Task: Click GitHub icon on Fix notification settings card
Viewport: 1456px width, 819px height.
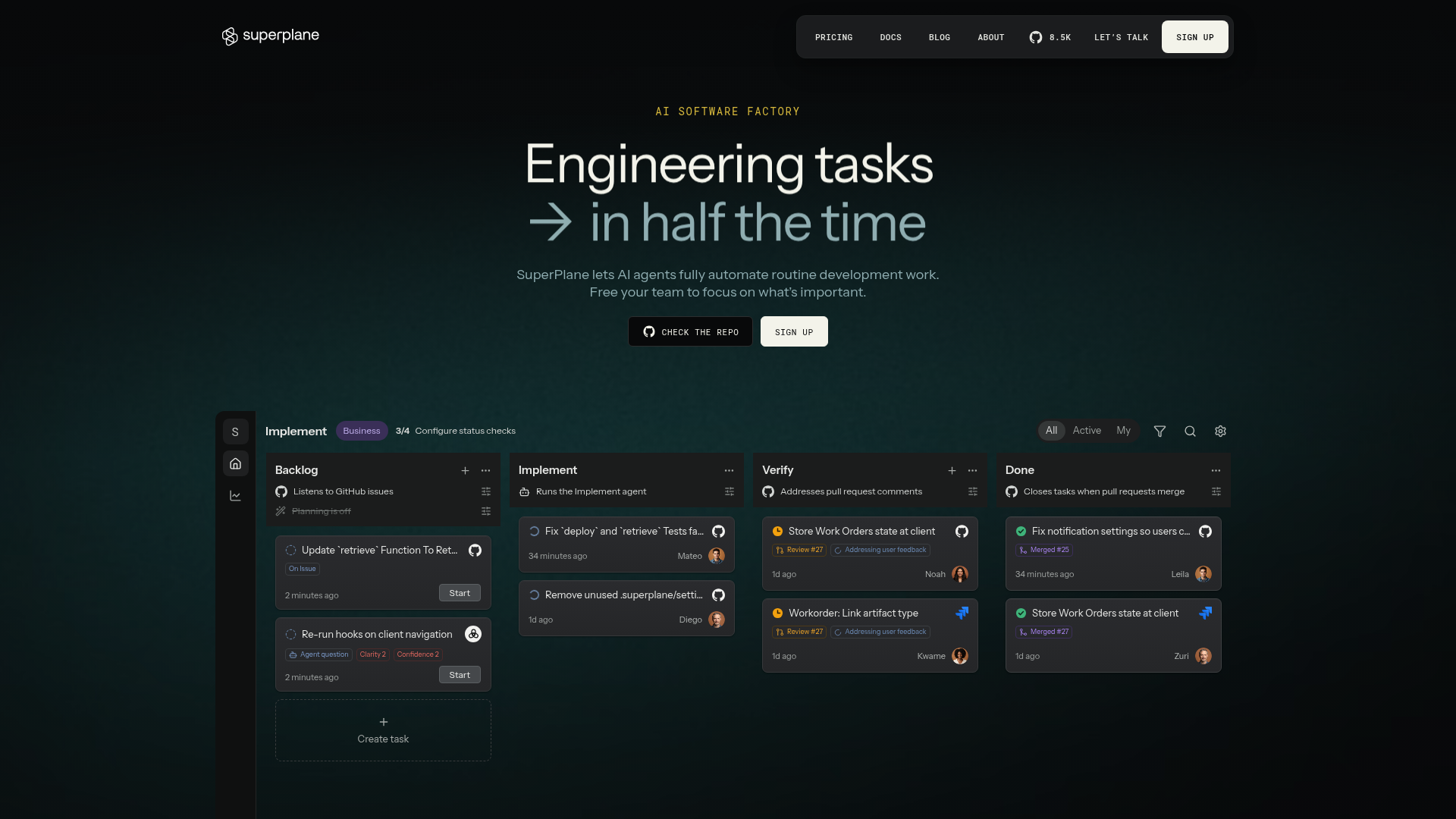Action: [x=1205, y=531]
